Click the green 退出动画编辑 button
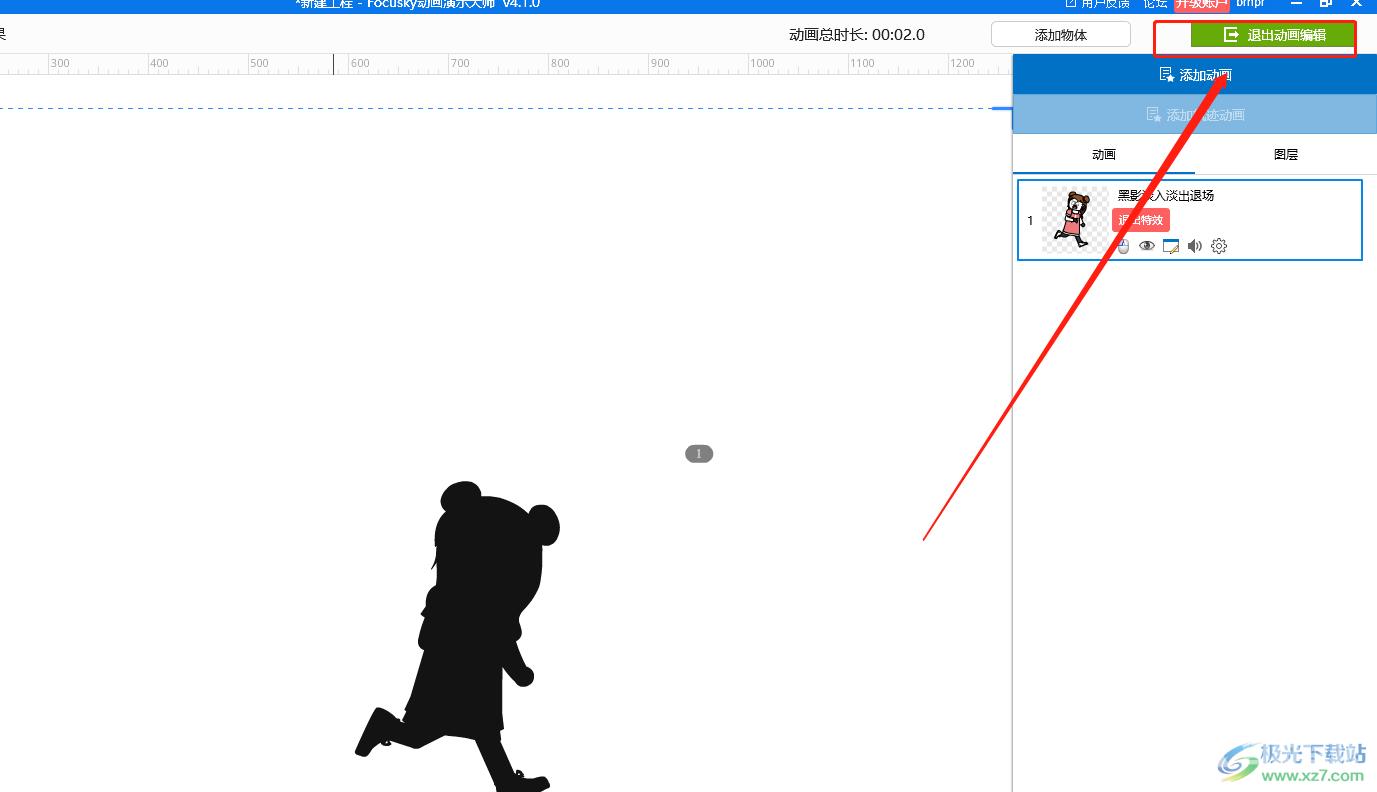Viewport: 1377px width, 792px height. 1273,35
